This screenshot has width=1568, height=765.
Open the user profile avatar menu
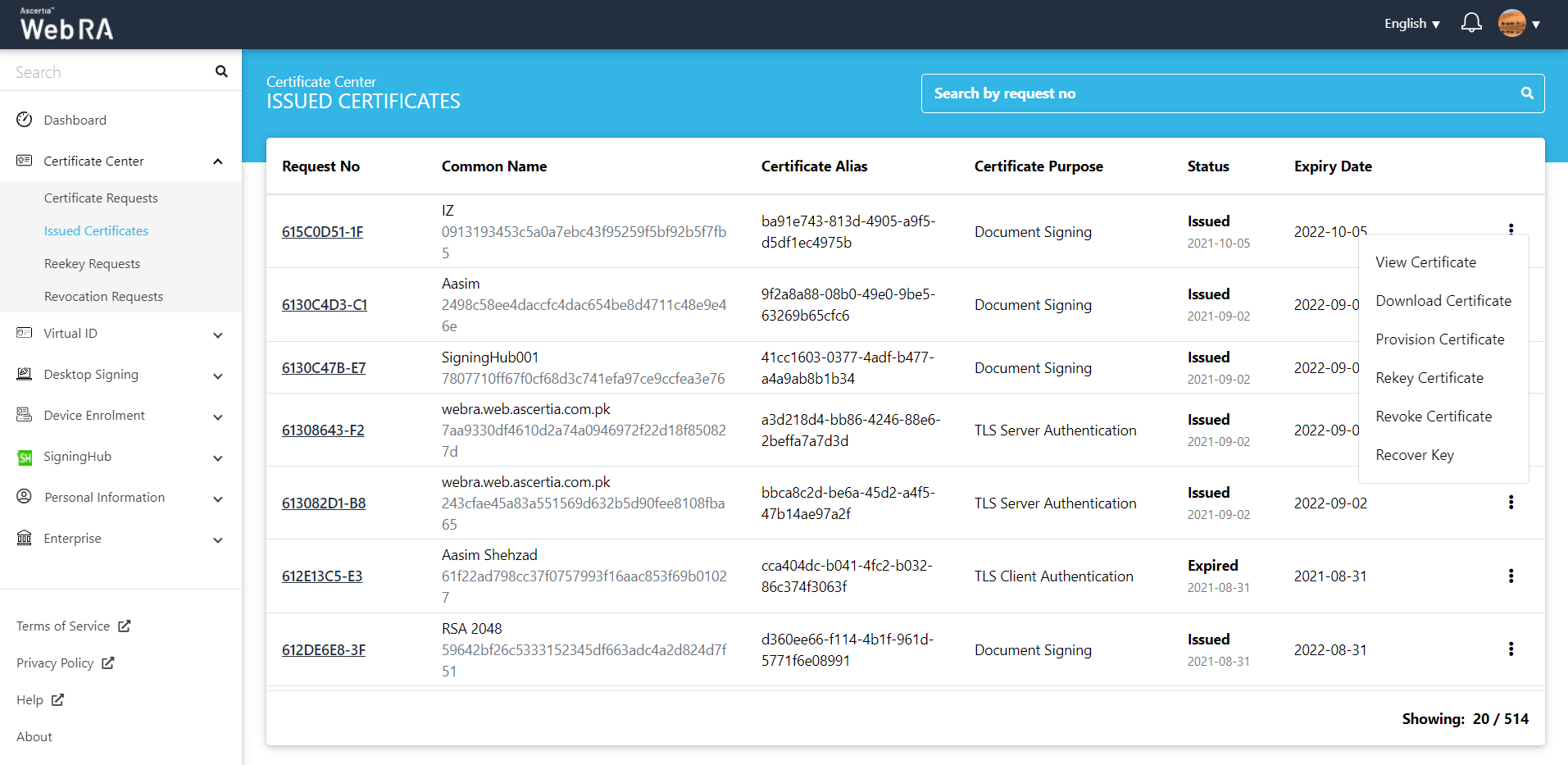(1512, 24)
